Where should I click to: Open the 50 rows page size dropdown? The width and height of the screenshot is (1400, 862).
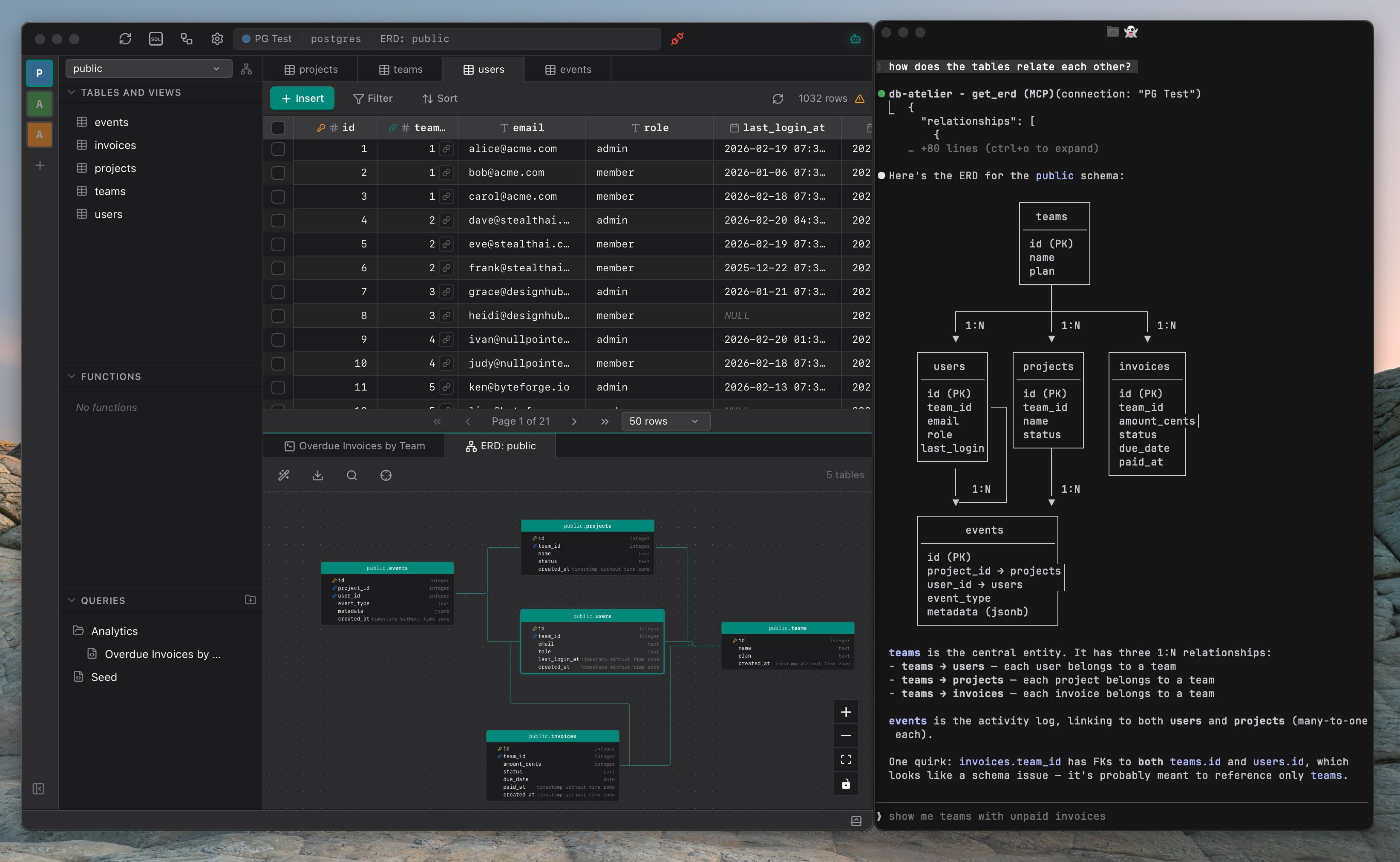[665, 421]
